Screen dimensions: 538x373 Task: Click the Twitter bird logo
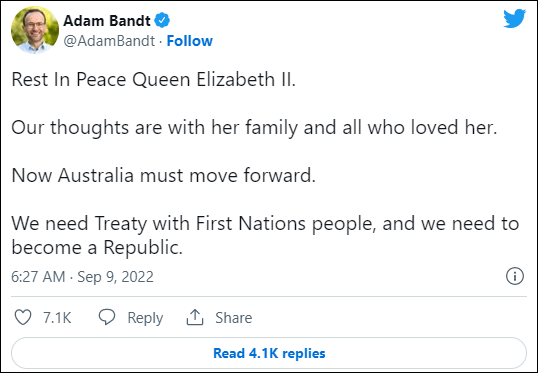(x=514, y=19)
